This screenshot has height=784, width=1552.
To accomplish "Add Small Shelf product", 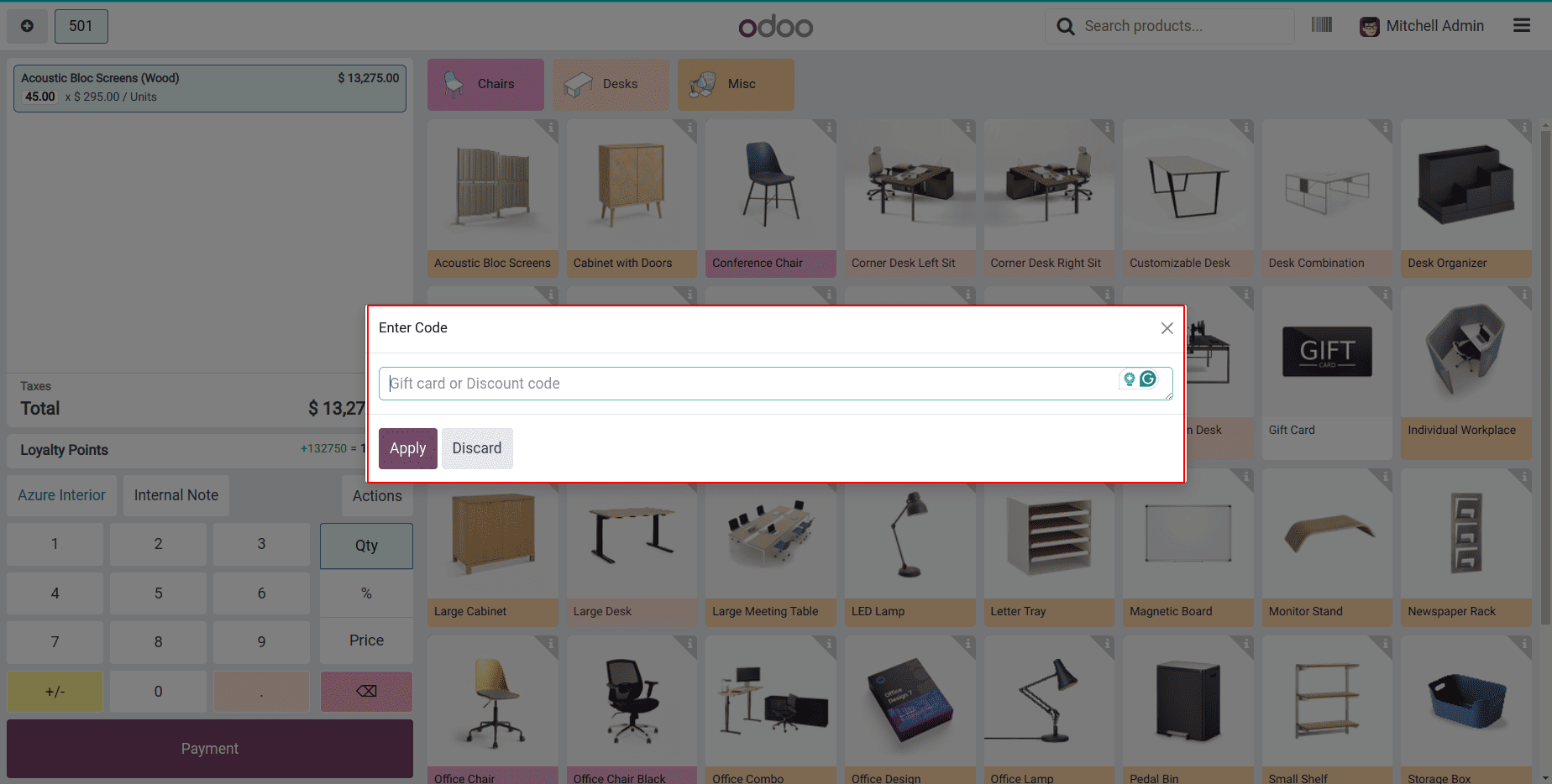I will coord(1327,709).
